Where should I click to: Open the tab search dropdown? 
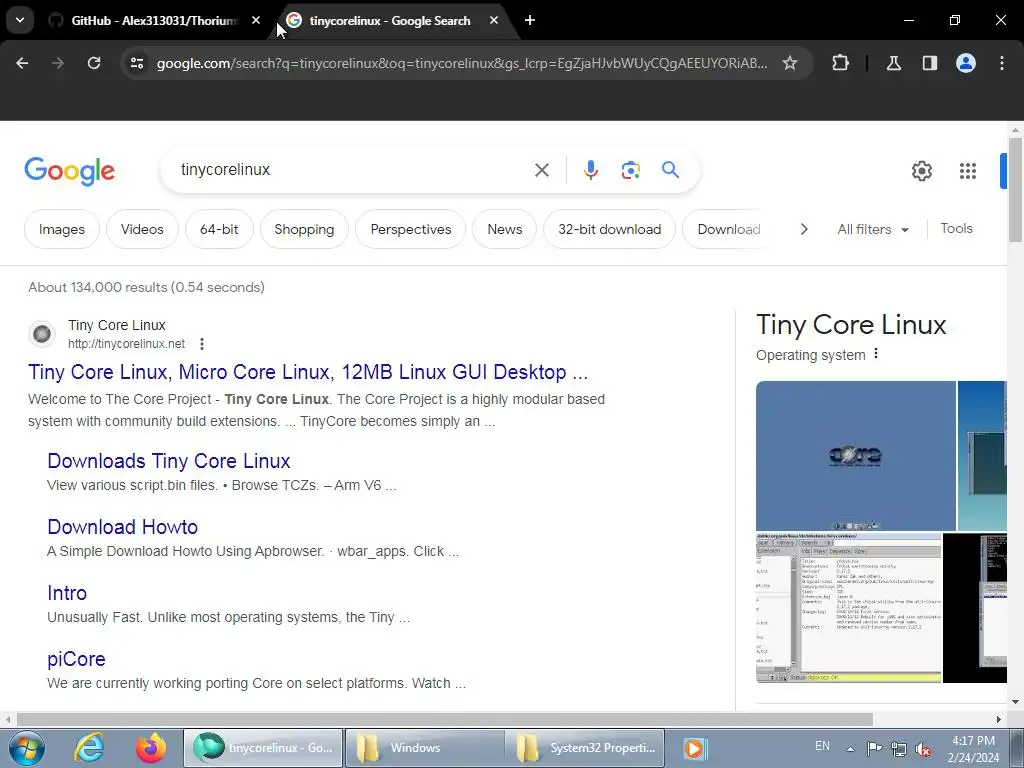(x=20, y=20)
